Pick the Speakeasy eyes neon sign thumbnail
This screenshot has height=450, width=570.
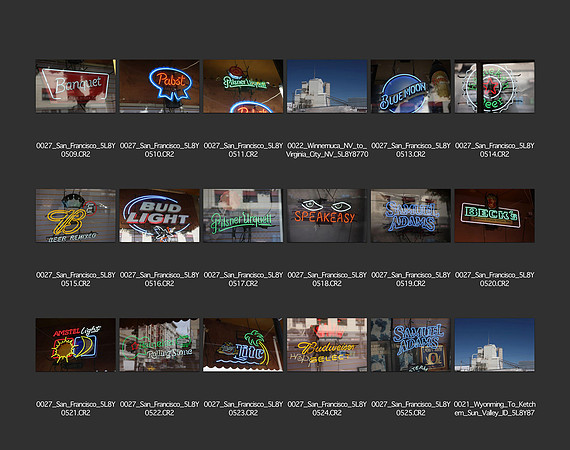(327, 216)
